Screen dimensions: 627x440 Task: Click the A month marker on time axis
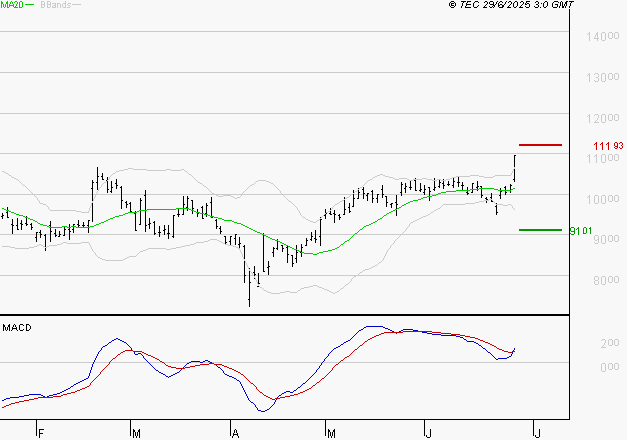(x=236, y=433)
